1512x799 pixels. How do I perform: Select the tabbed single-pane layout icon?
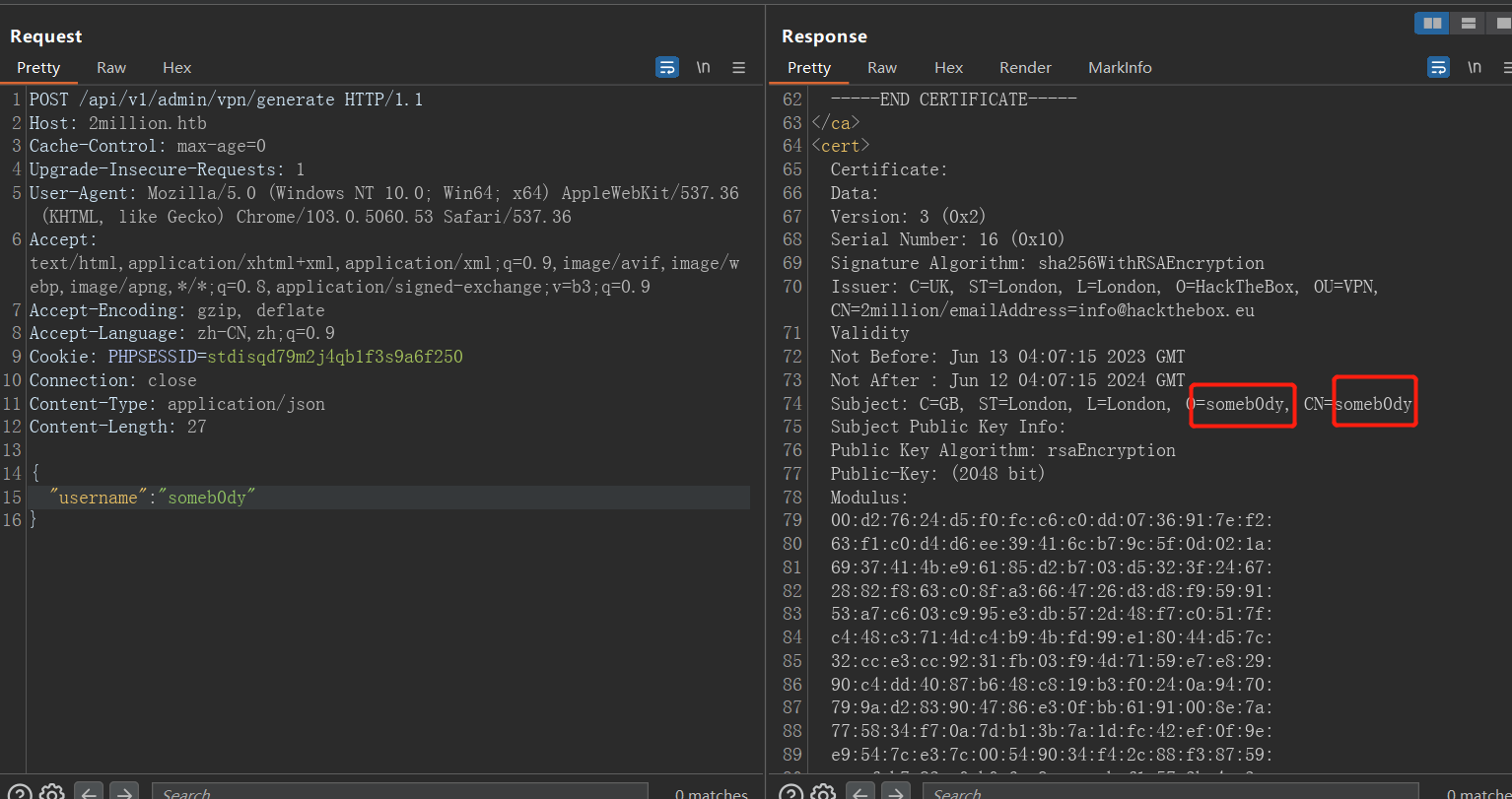tap(1499, 23)
